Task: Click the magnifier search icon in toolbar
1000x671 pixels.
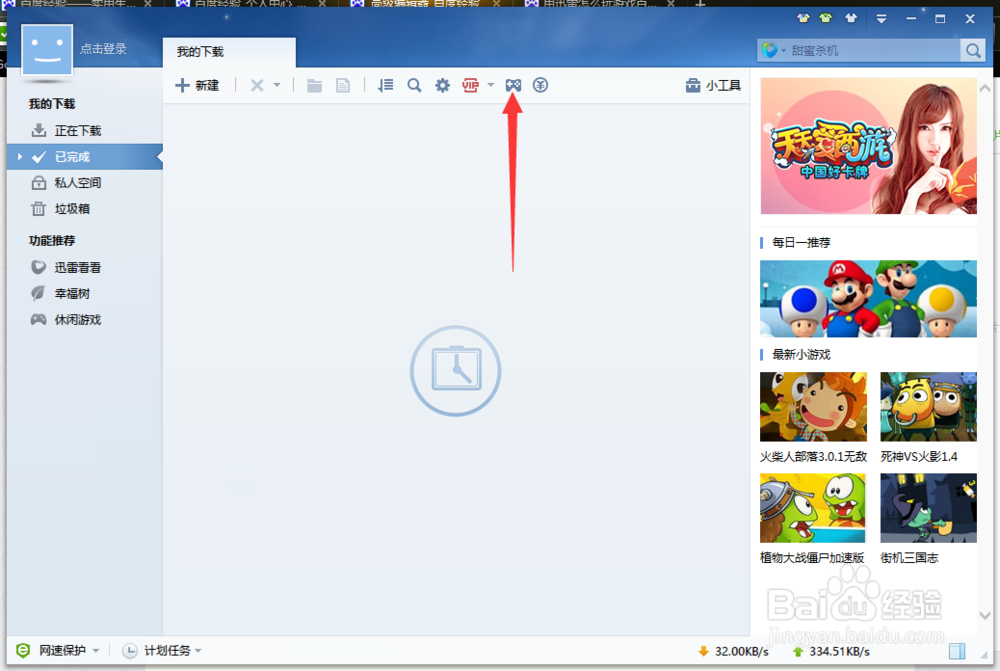Action: coord(415,85)
